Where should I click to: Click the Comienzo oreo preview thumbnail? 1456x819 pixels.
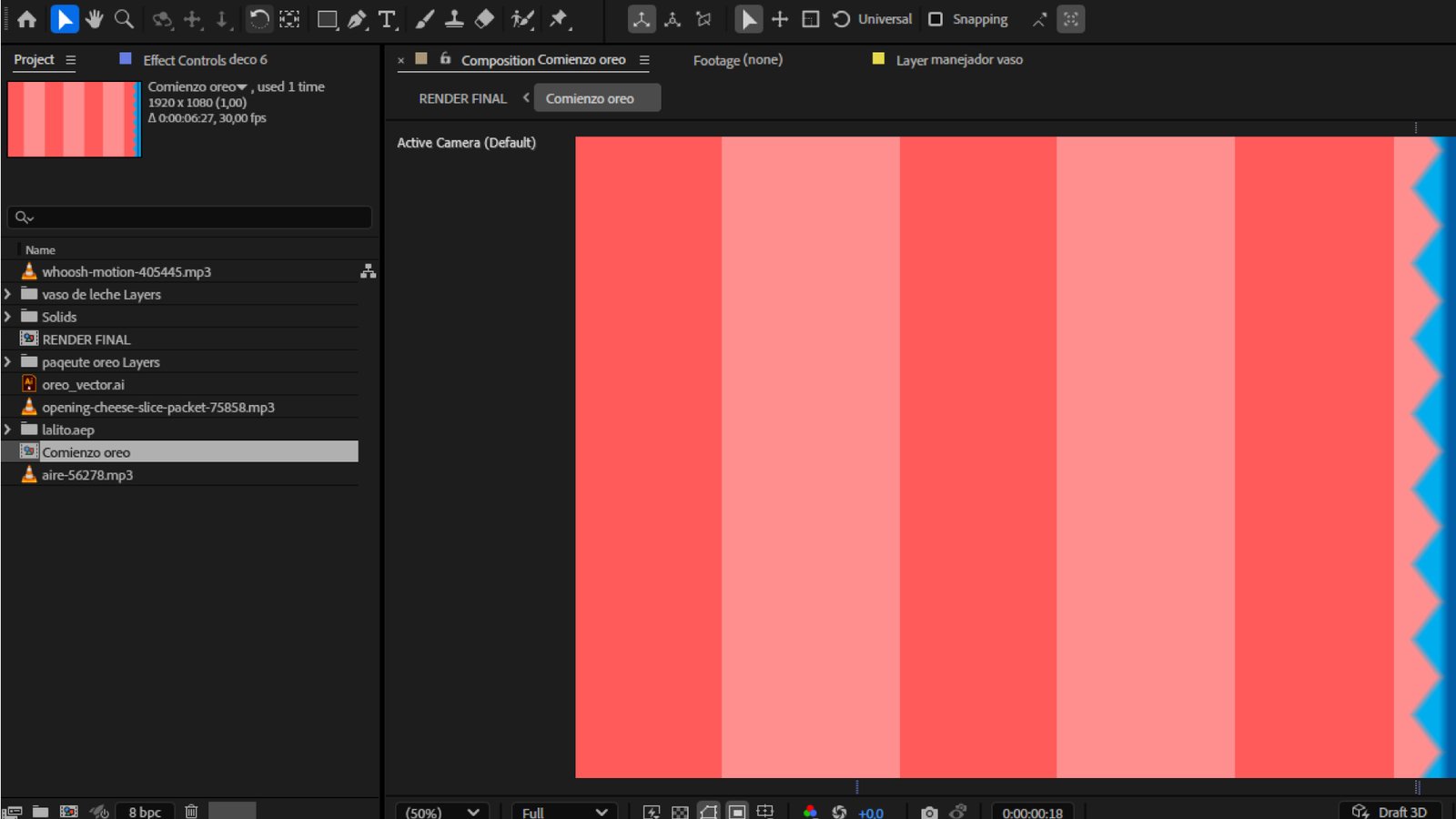pos(74,119)
